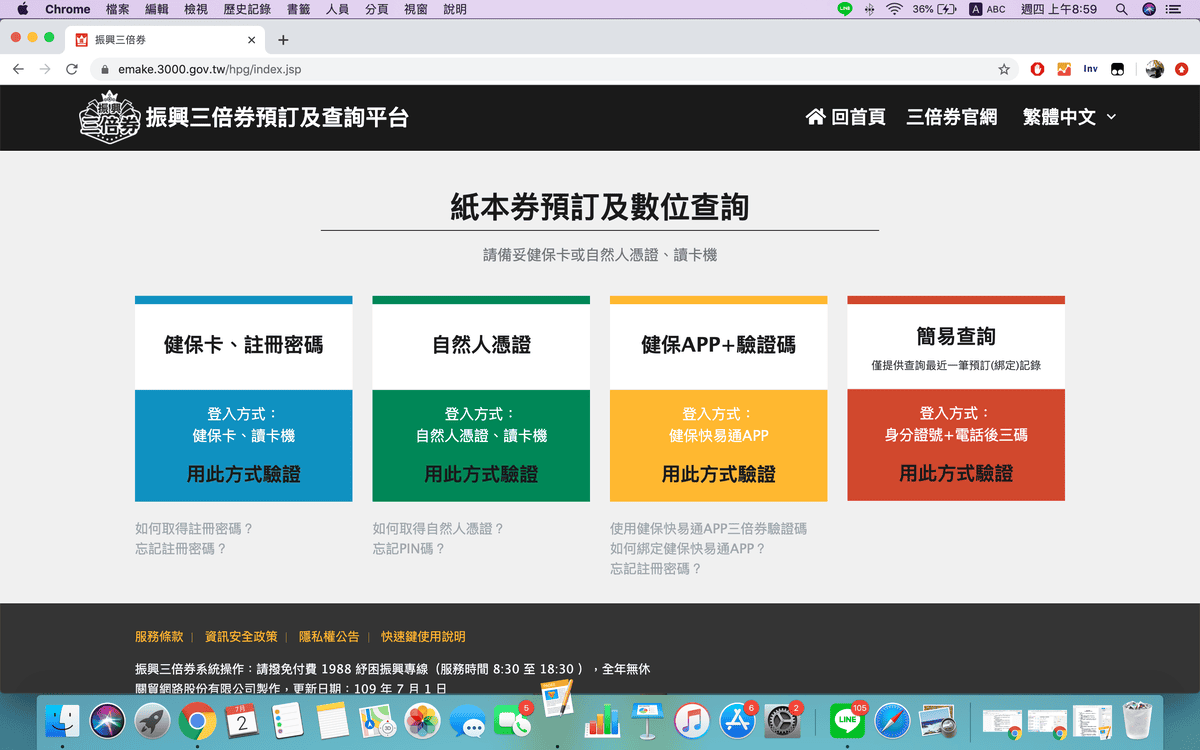The image size is (1200, 750).
Task: Reload the page with the refresh icon
Action: point(72,69)
